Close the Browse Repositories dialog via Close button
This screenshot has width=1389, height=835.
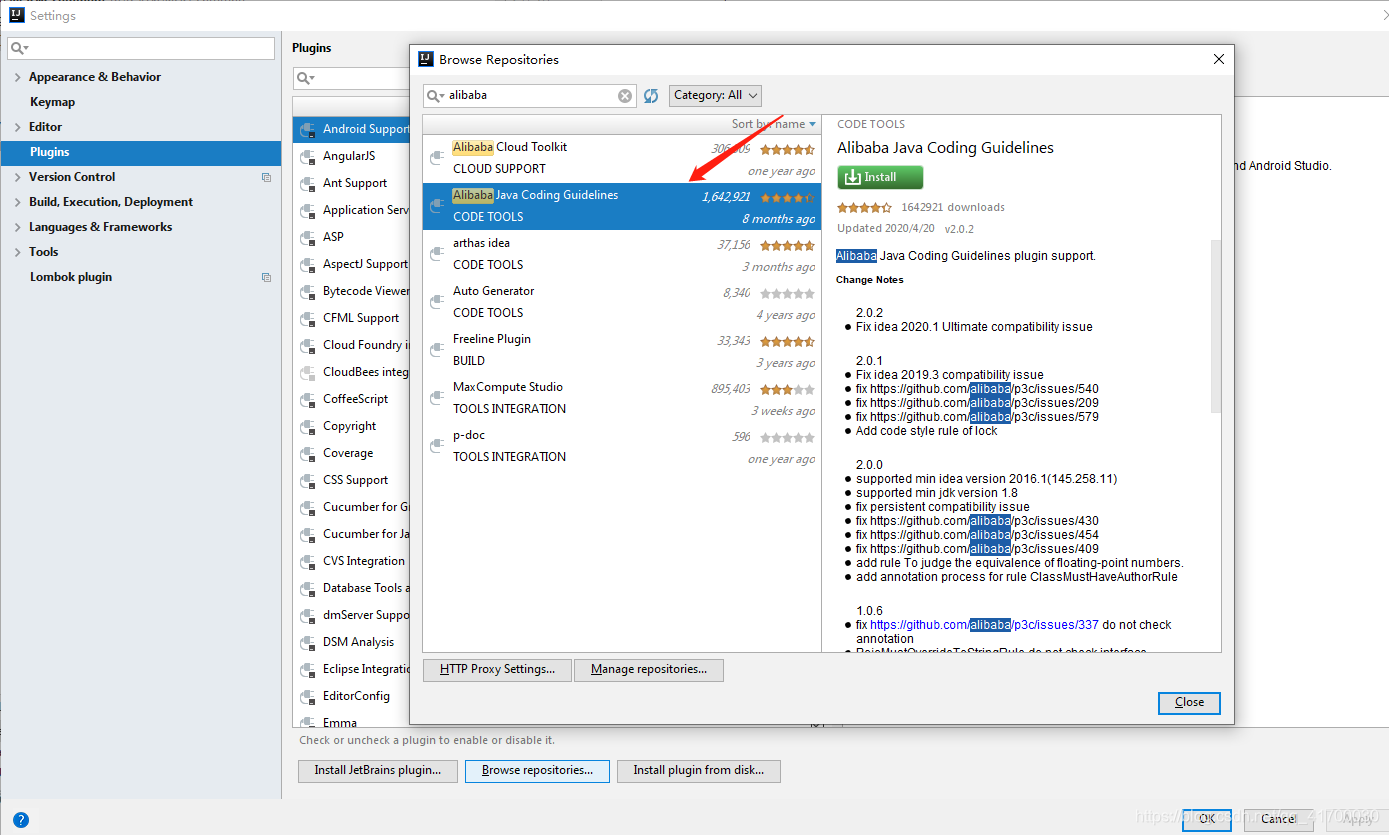point(1189,702)
